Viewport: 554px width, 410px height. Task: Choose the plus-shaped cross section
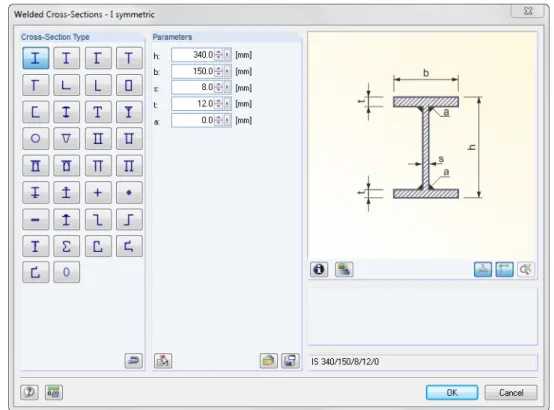pos(98,193)
